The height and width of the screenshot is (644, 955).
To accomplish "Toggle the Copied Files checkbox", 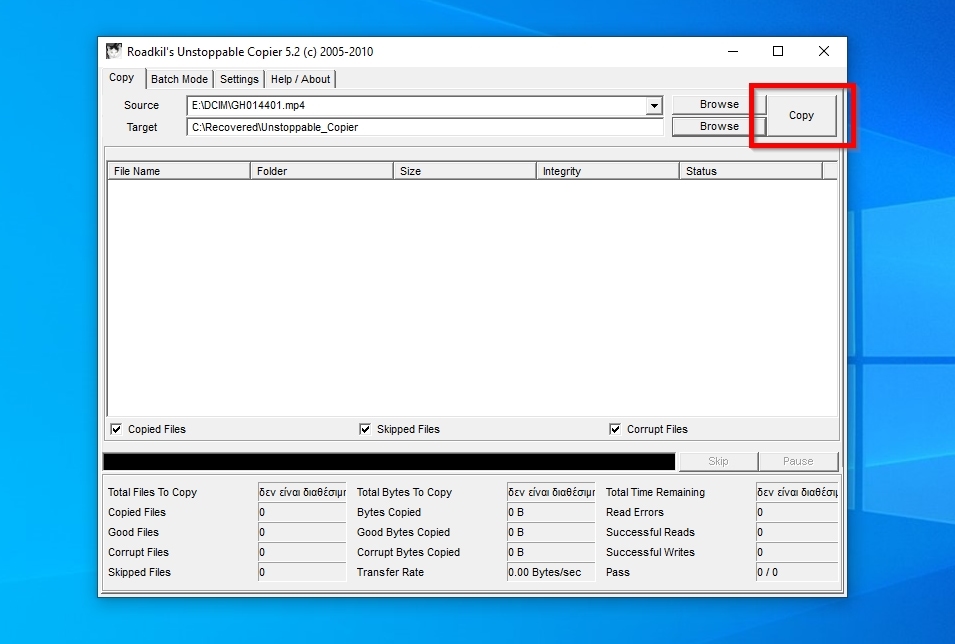I will click(x=116, y=430).
